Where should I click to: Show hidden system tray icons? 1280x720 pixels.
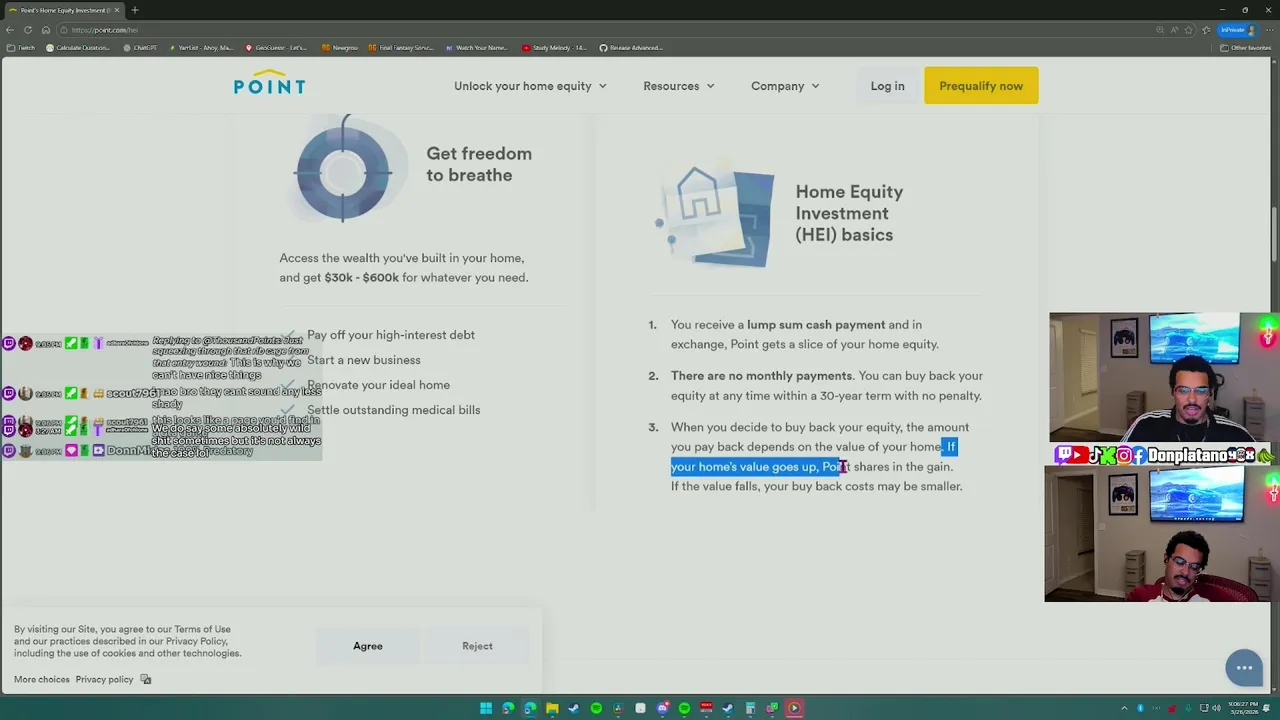tap(1124, 708)
